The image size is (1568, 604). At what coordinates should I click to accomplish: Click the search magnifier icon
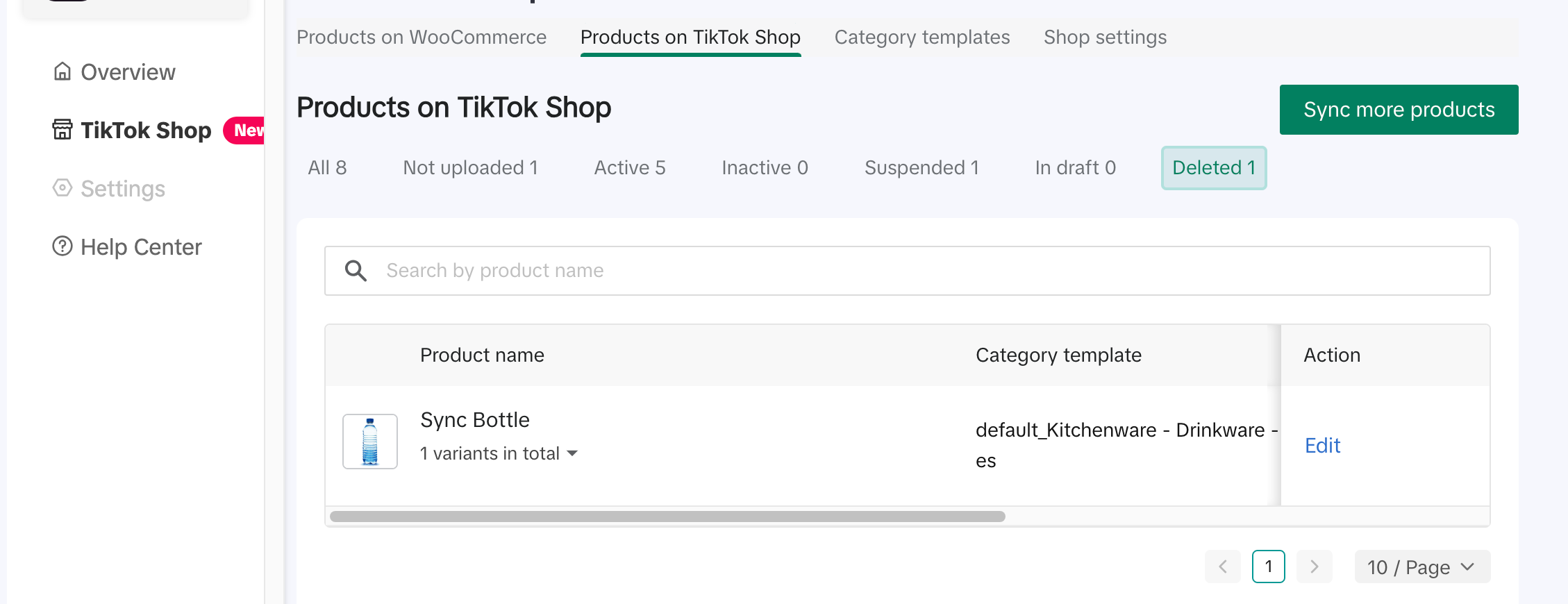click(356, 271)
